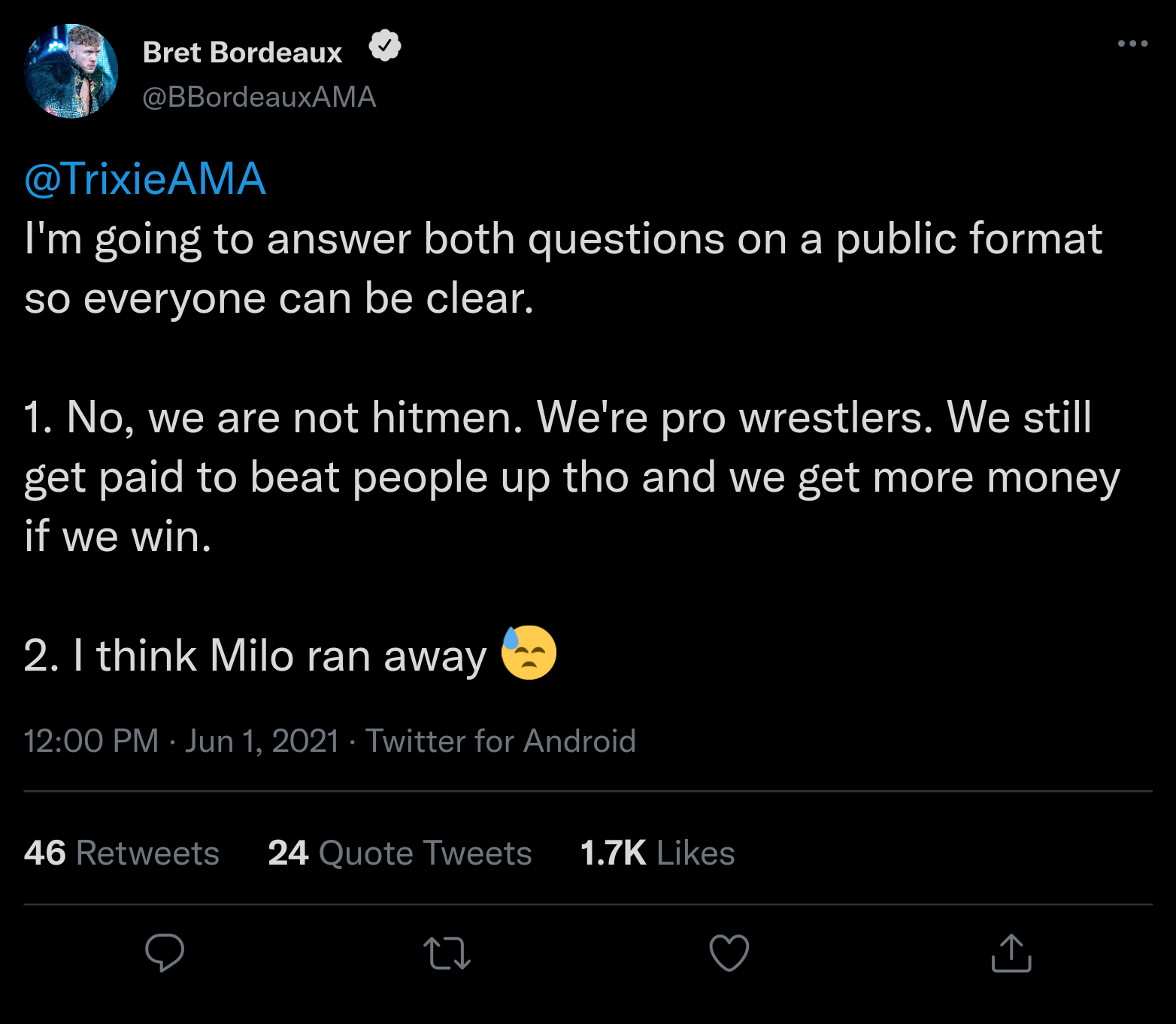This screenshot has width=1176, height=1024.
Task: Click the 12:00 PM timestamp
Action: pyautogui.click(x=92, y=741)
